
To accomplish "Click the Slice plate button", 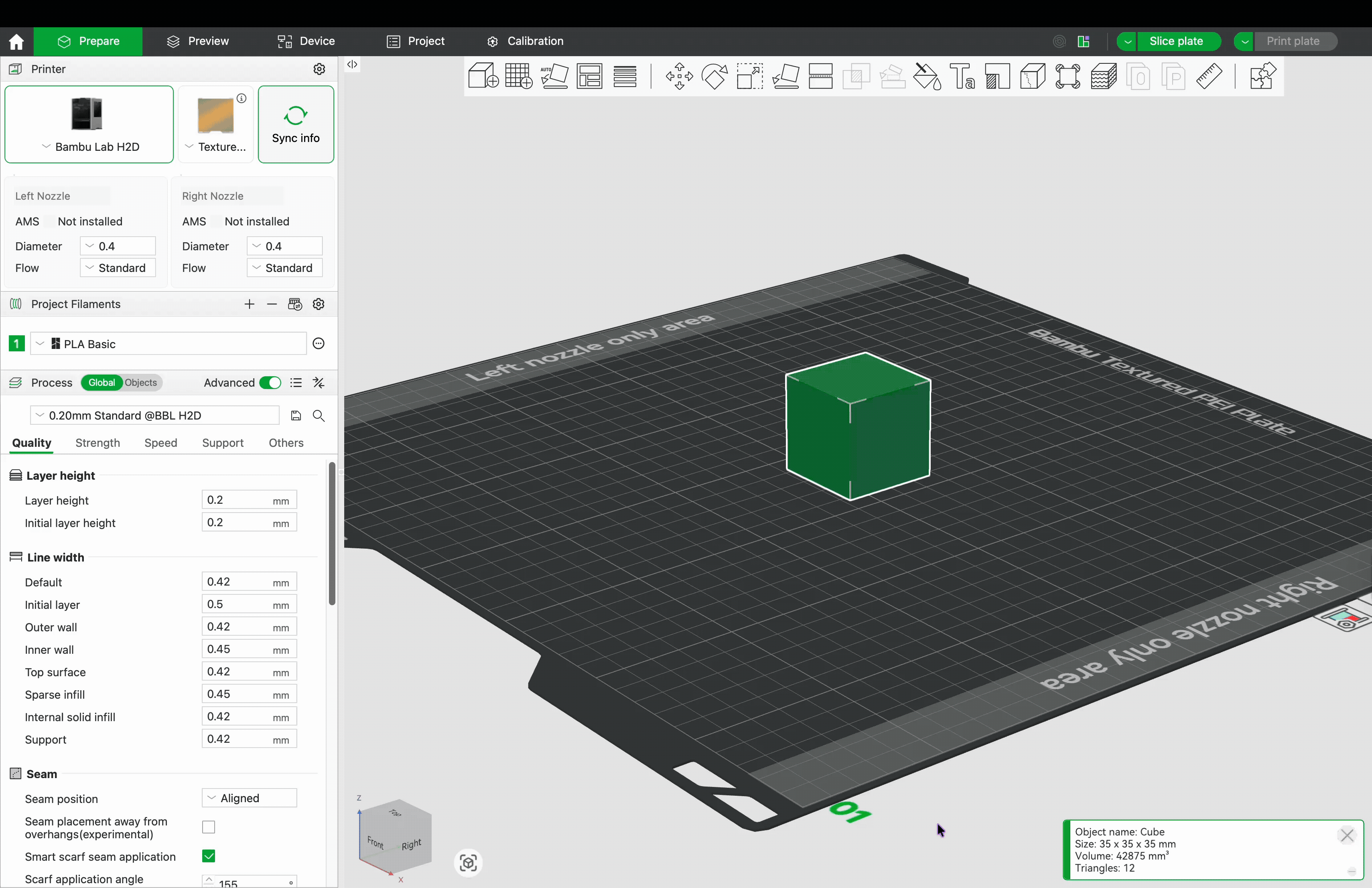I will 1175,41.
